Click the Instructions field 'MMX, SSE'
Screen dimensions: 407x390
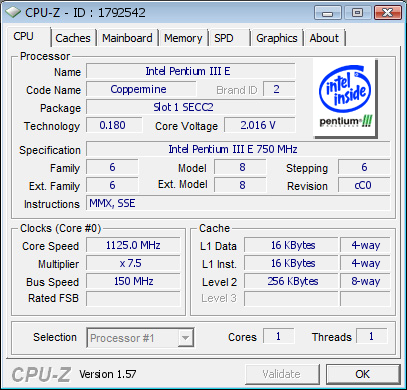[x=238, y=203]
